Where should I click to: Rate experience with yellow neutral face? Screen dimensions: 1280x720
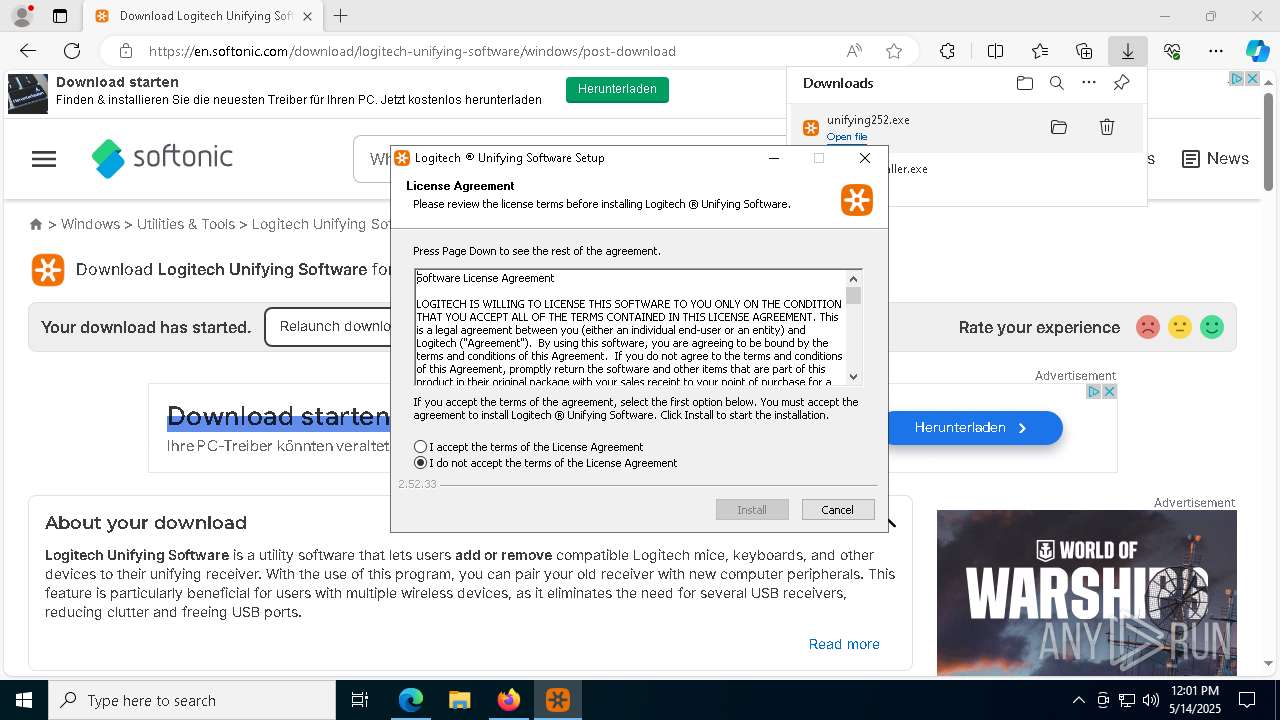(x=1180, y=327)
